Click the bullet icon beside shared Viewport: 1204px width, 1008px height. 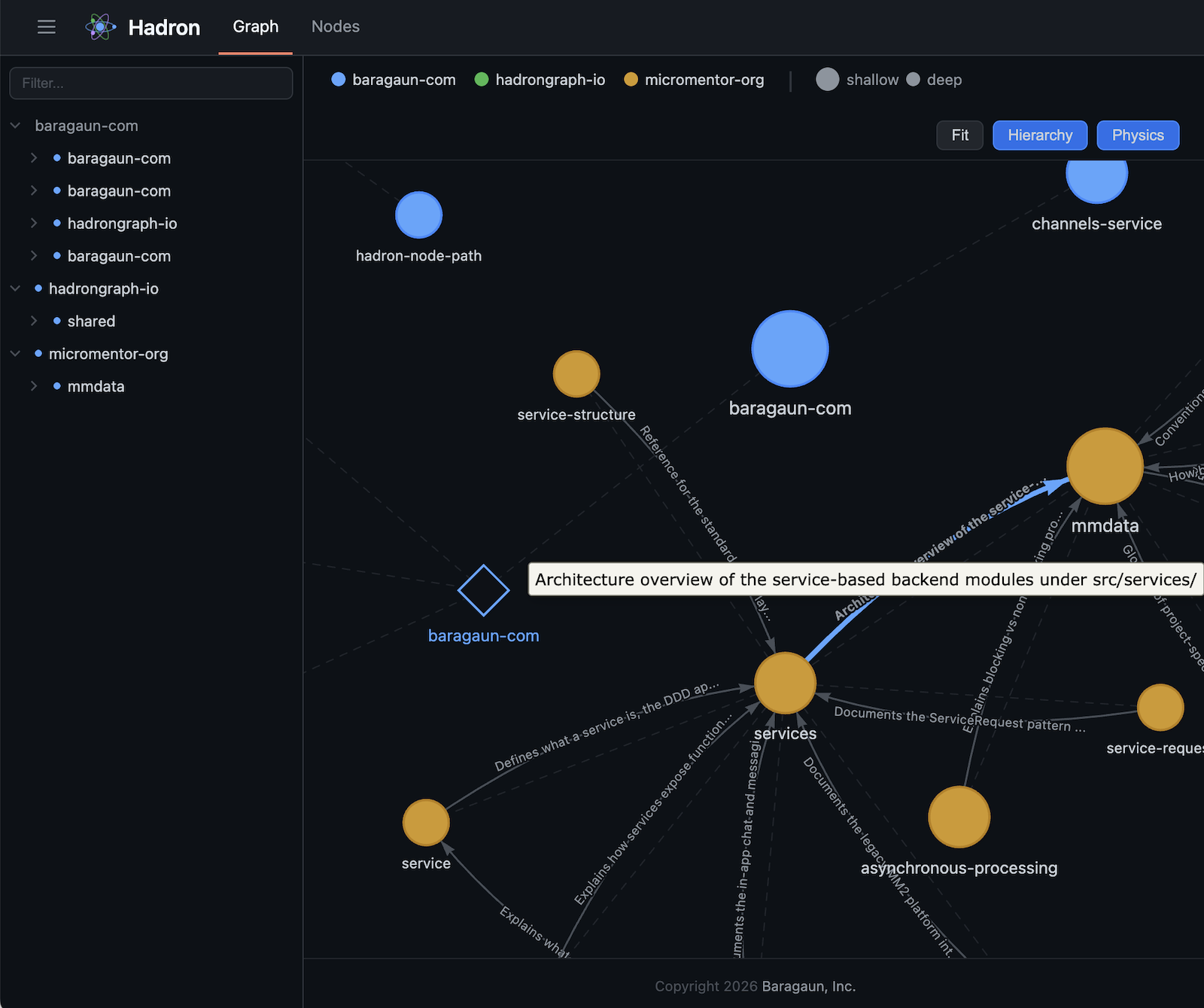59,321
